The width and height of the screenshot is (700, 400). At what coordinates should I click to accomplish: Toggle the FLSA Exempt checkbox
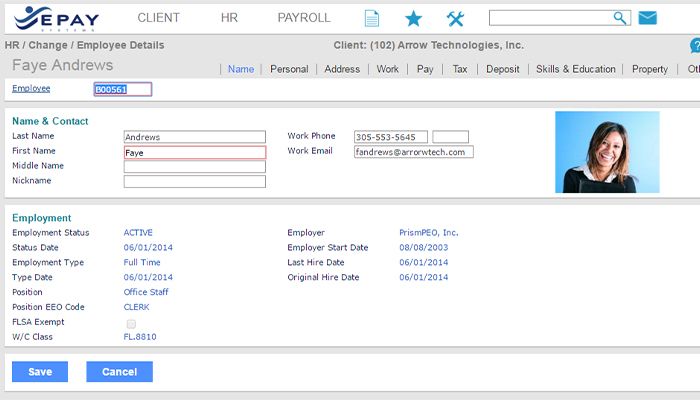[131, 323]
